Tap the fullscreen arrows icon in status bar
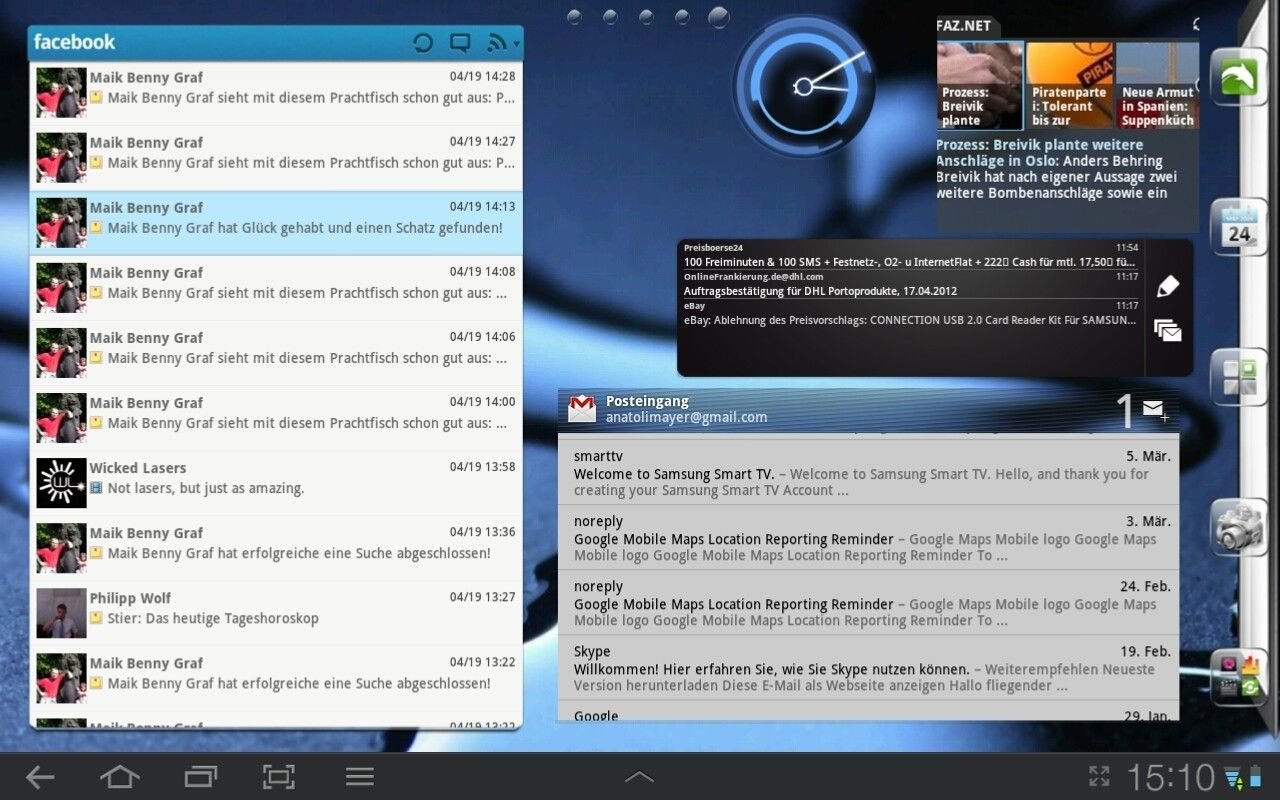This screenshot has height=800, width=1280. [1099, 777]
